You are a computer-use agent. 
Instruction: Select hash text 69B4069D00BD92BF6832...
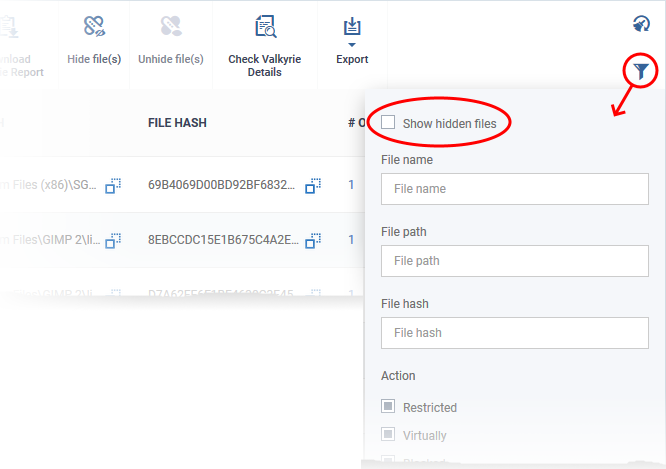coord(221,185)
